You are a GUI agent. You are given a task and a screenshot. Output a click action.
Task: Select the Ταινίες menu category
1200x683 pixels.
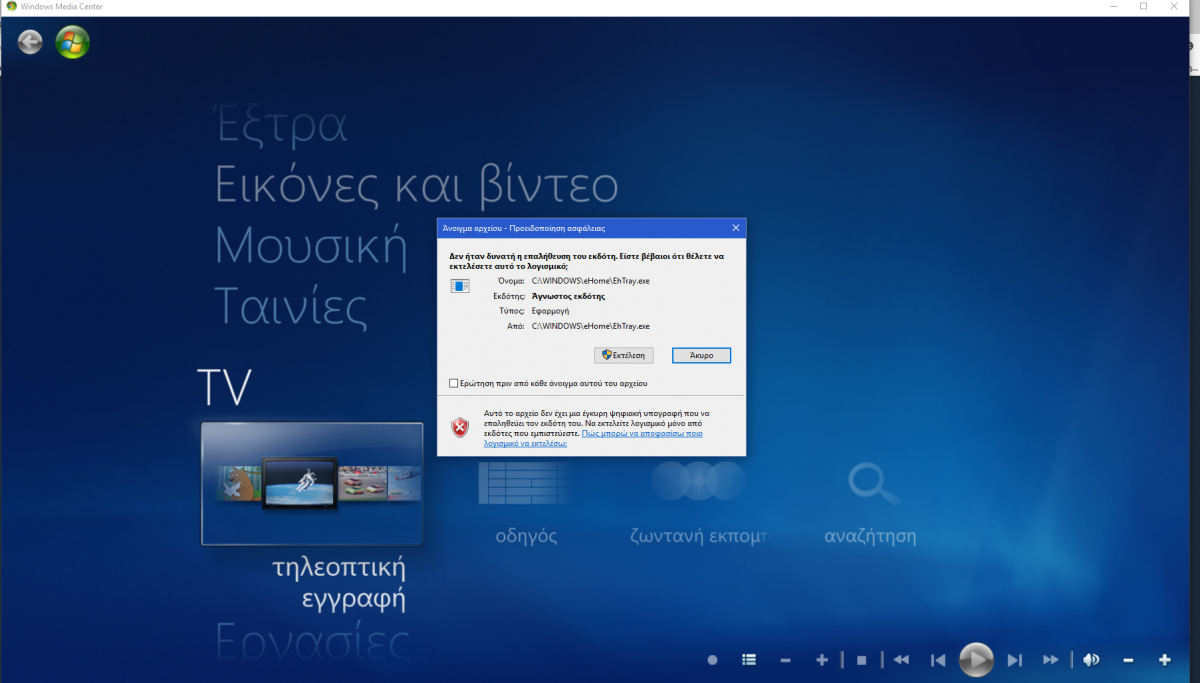(291, 306)
